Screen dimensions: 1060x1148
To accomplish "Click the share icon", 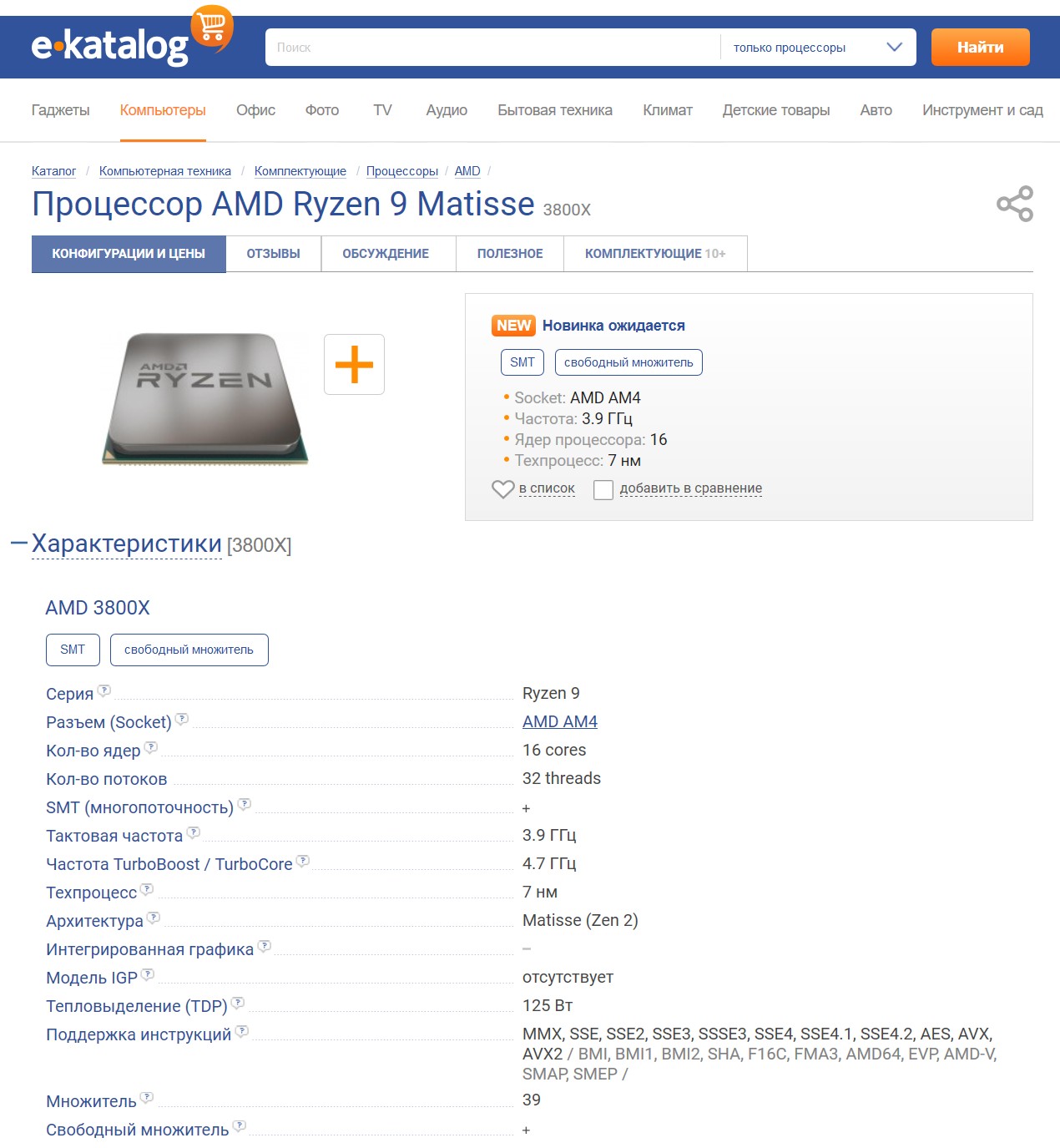I will 1015,204.
